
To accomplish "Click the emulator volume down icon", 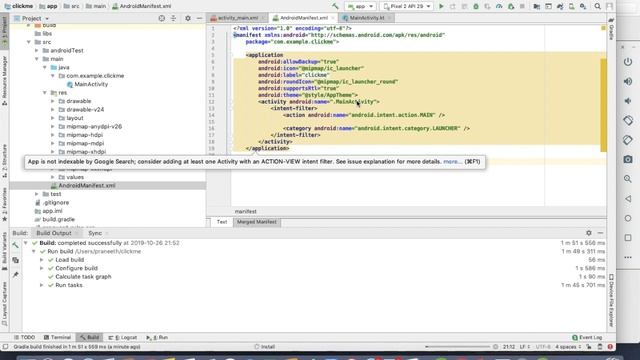I will click(x=628, y=101).
